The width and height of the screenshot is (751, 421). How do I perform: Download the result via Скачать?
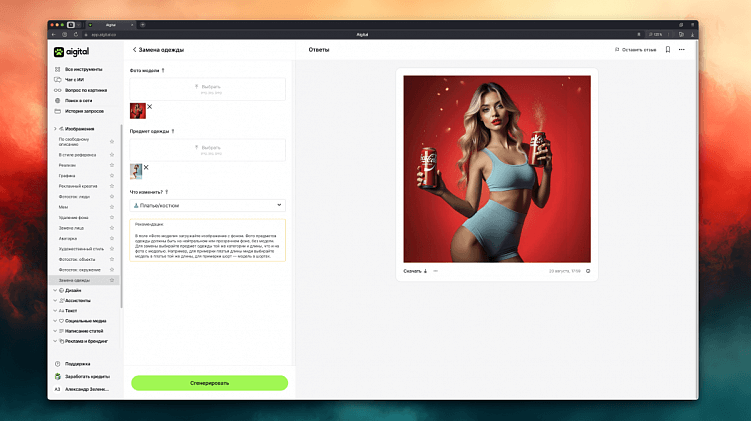[415, 271]
